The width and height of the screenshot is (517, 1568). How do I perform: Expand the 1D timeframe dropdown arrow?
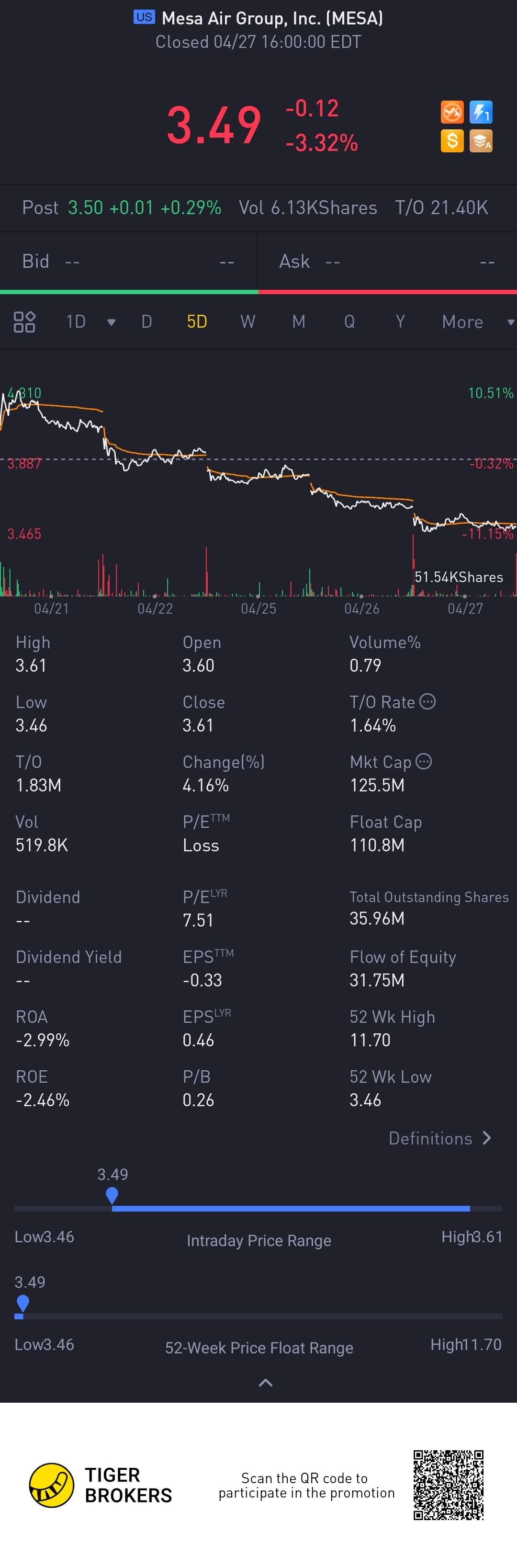pyautogui.click(x=112, y=322)
